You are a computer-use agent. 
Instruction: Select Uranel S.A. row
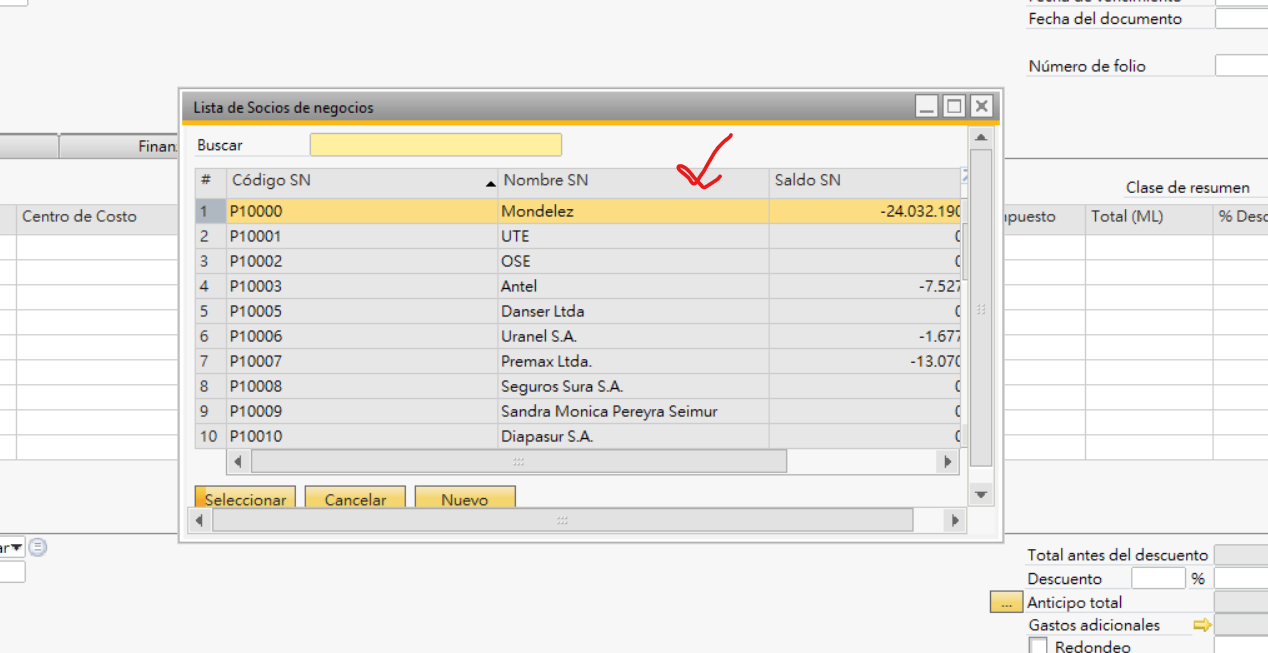click(x=578, y=336)
